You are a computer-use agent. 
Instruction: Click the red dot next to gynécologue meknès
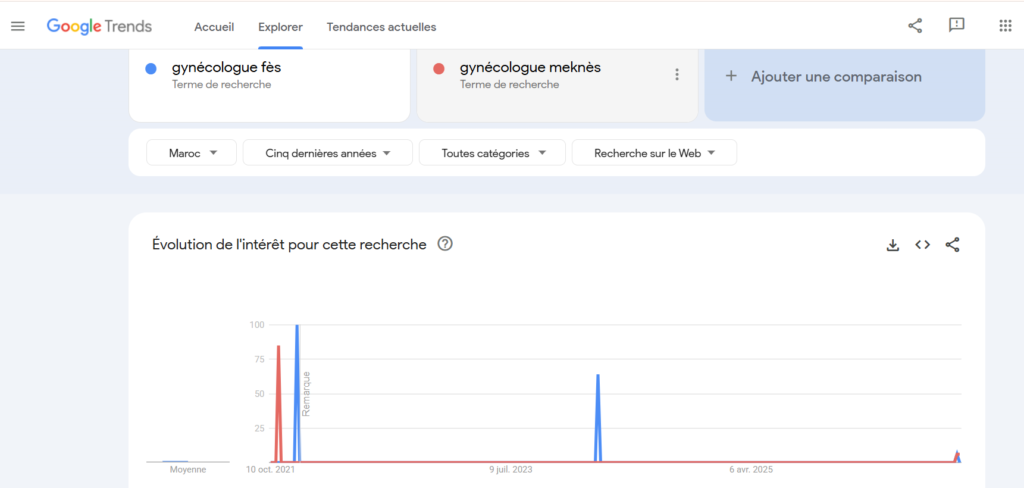click(439, 69)
